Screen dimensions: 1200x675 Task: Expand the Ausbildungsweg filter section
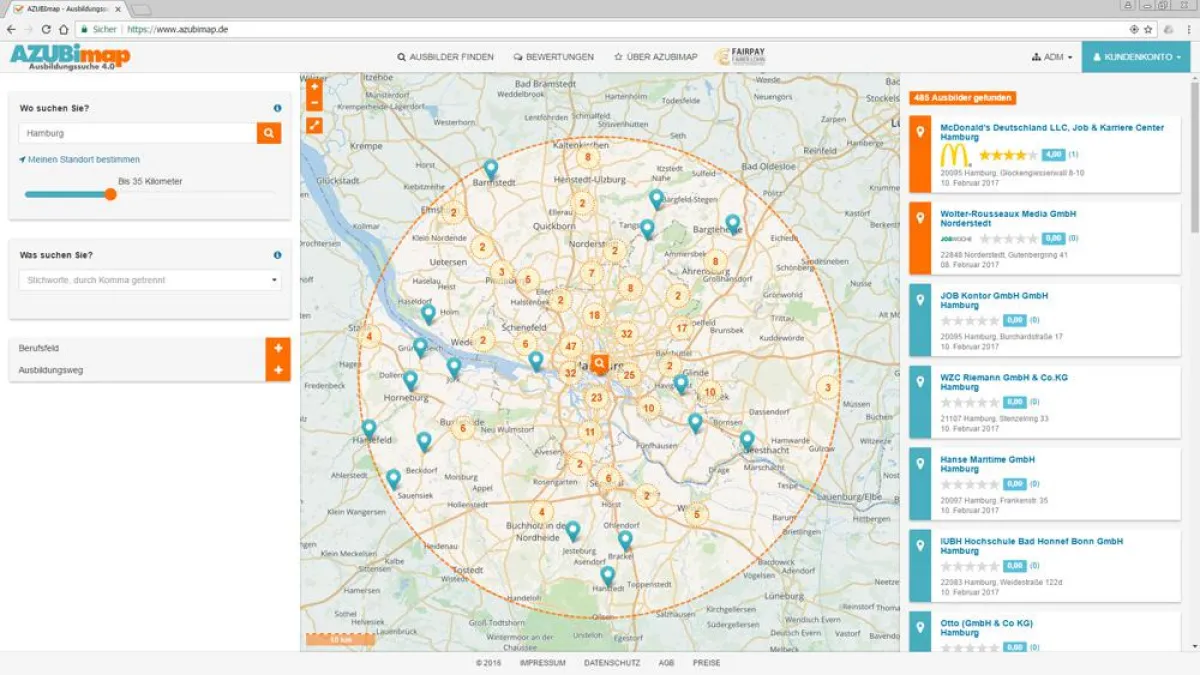point(278,368)
